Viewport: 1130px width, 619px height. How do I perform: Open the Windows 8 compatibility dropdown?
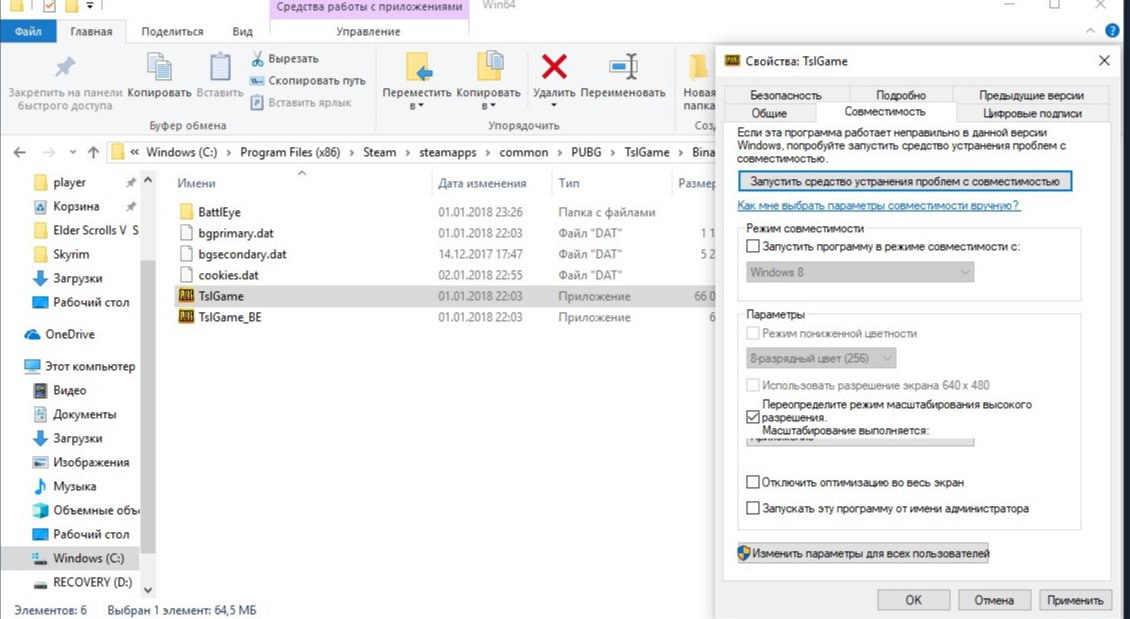click(860, 272)
